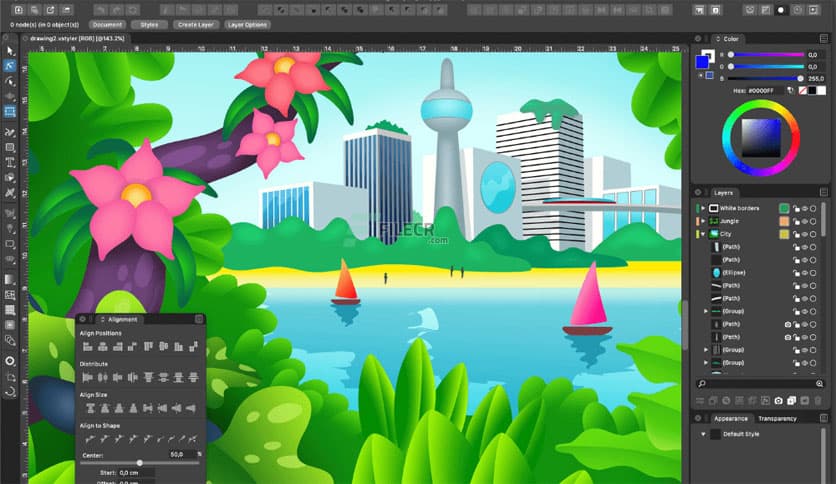Click target circle of White borders layer
The width and height of the screenshot is (836, 484).
(813, 208)
